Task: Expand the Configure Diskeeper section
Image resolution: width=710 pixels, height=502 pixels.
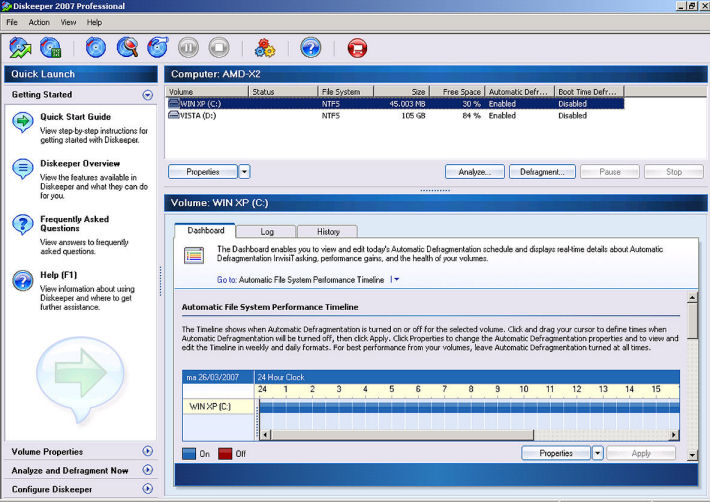Action: [148, 489]
